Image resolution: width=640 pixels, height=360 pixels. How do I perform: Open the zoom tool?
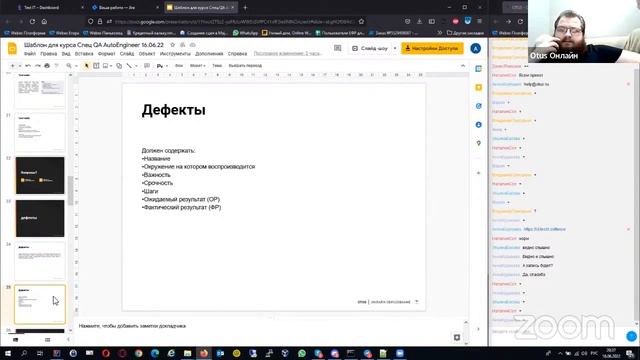(x=69, y=66)
